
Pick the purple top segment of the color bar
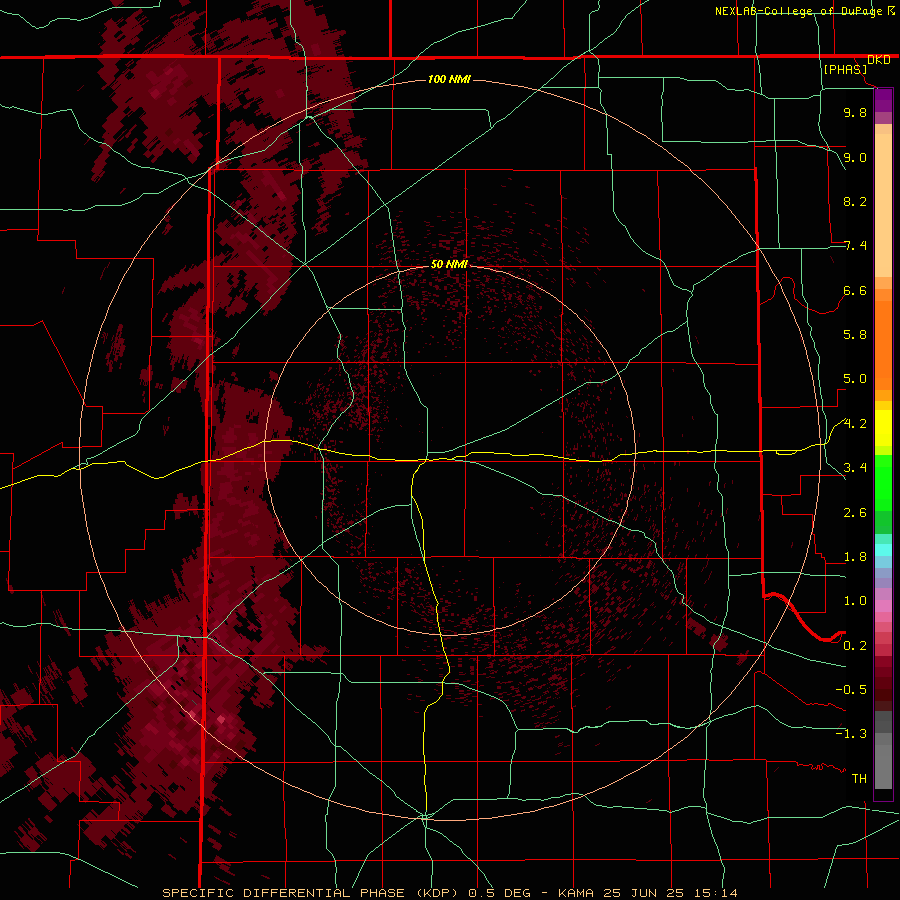point(883,100)
